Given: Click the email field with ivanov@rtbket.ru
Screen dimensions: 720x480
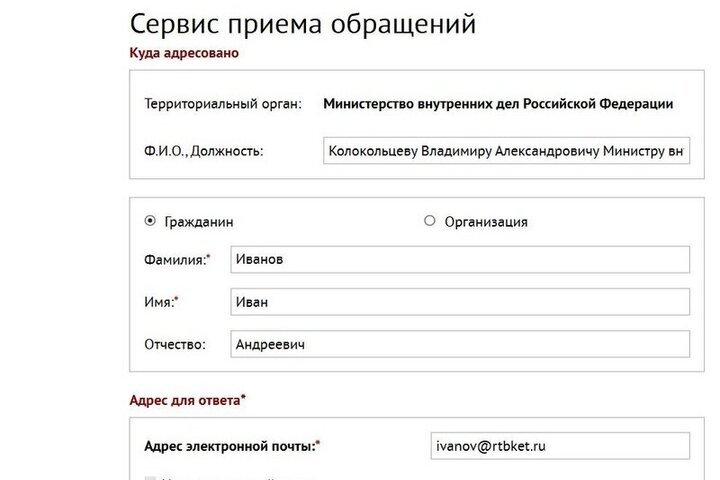Looking at the screenshot, I should point(558,445).
